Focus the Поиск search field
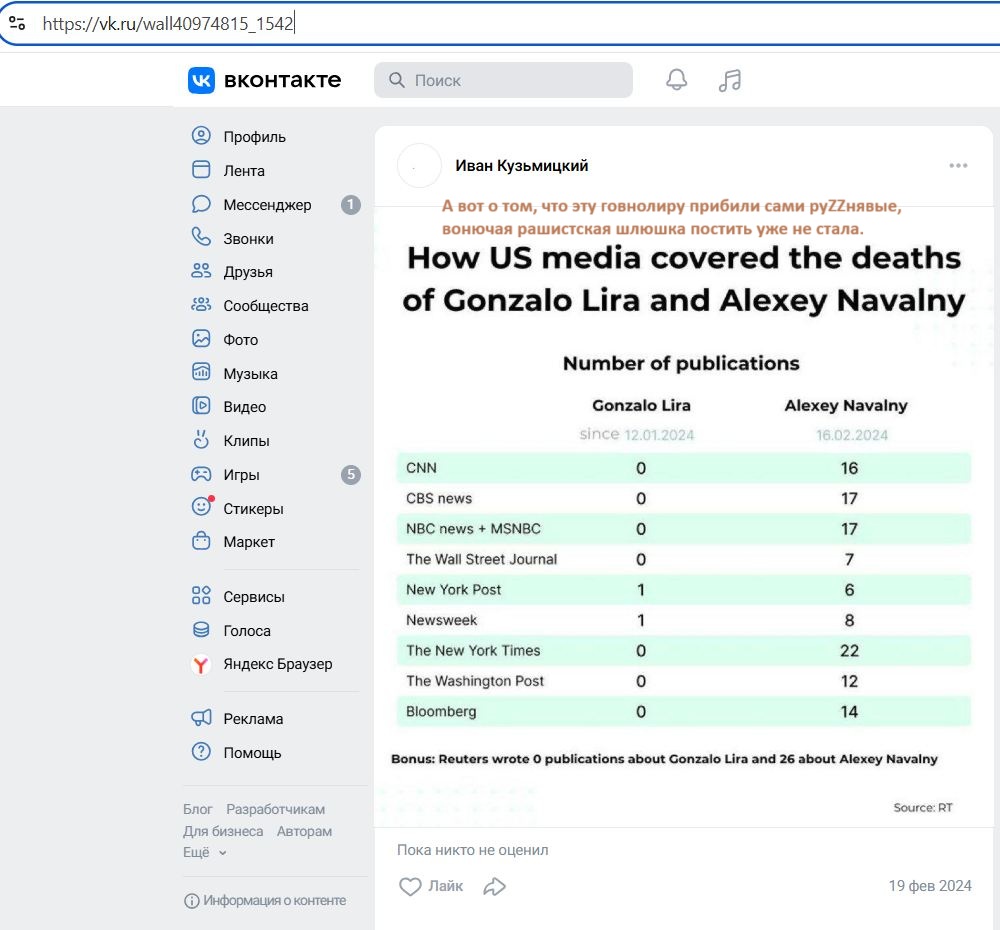 (x=503, y=80)
